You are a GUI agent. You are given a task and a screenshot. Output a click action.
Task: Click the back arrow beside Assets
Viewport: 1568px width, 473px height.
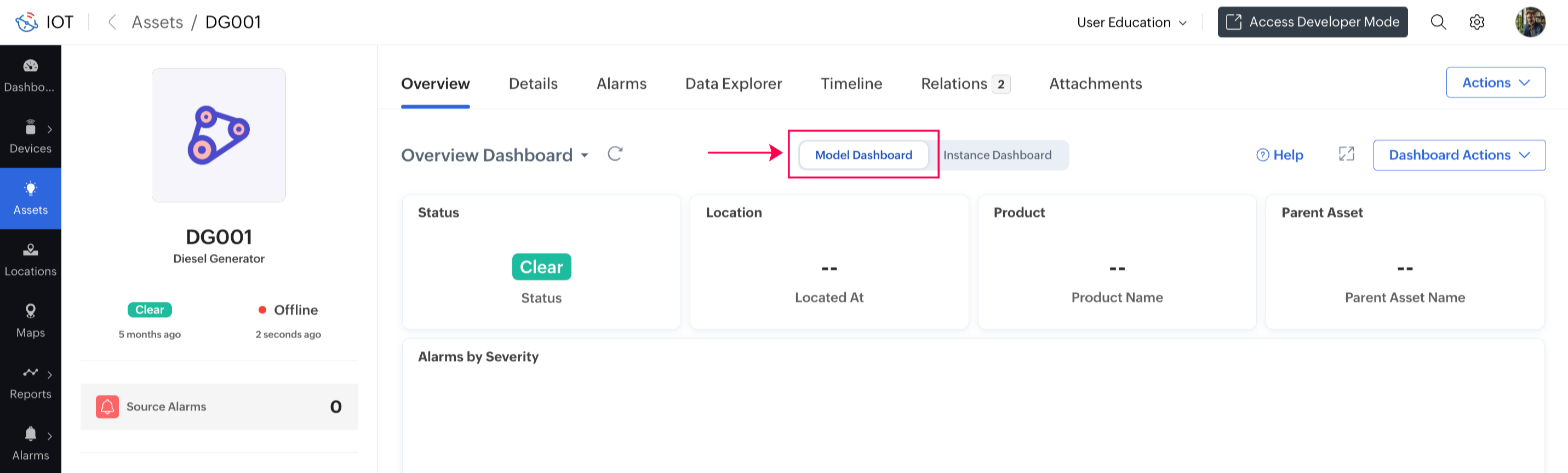(x=112, y=22)
